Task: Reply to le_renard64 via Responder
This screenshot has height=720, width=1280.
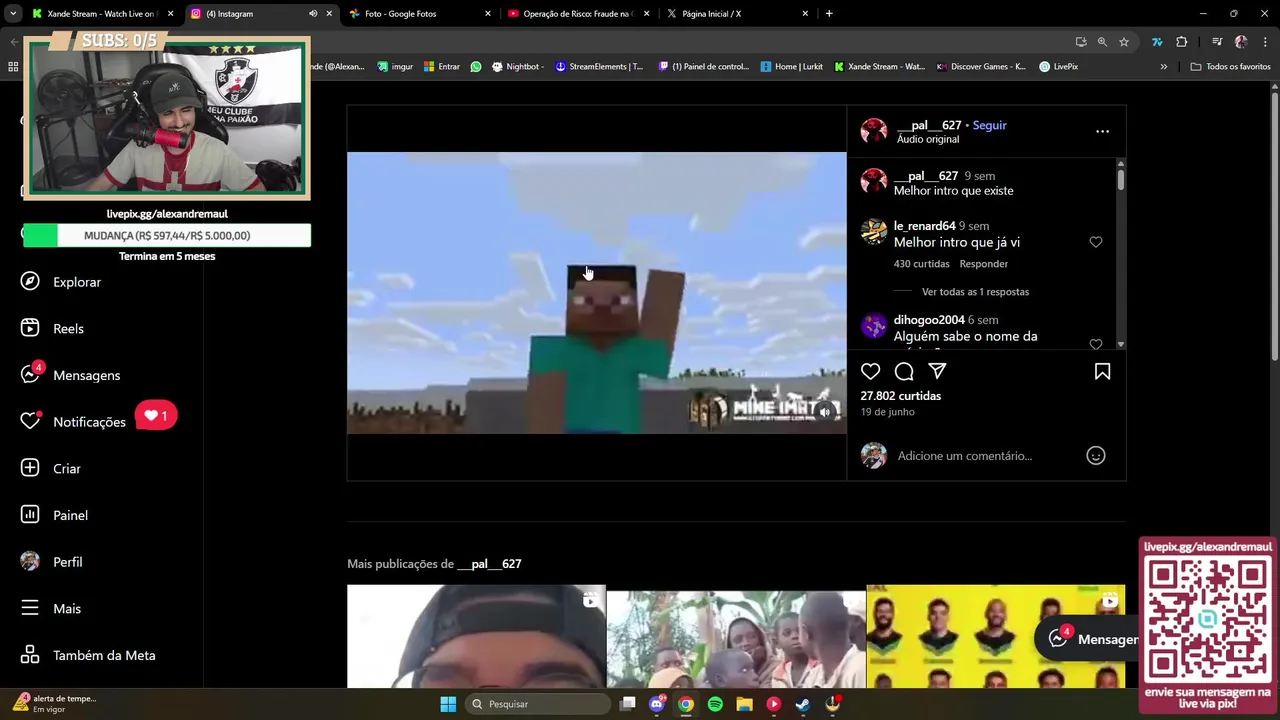Action: click(983, 264)
